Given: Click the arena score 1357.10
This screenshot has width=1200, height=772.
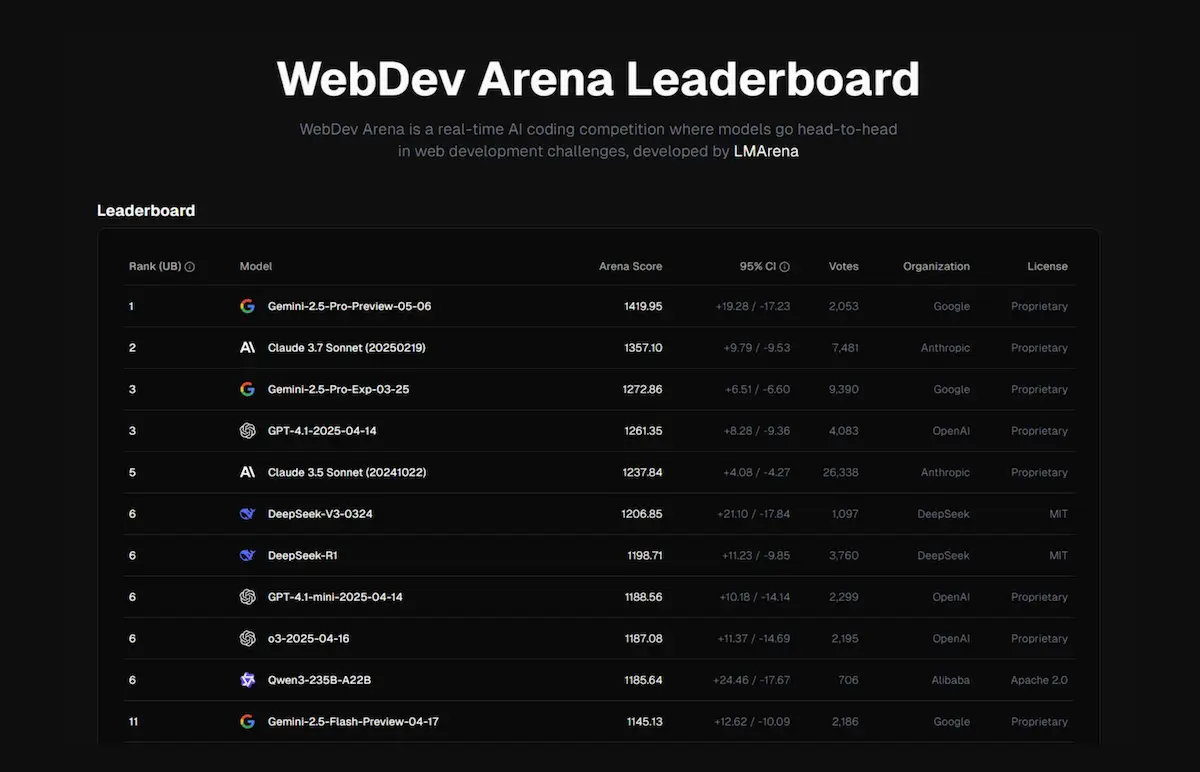Looking at the screenshot, I should [641, 348].
